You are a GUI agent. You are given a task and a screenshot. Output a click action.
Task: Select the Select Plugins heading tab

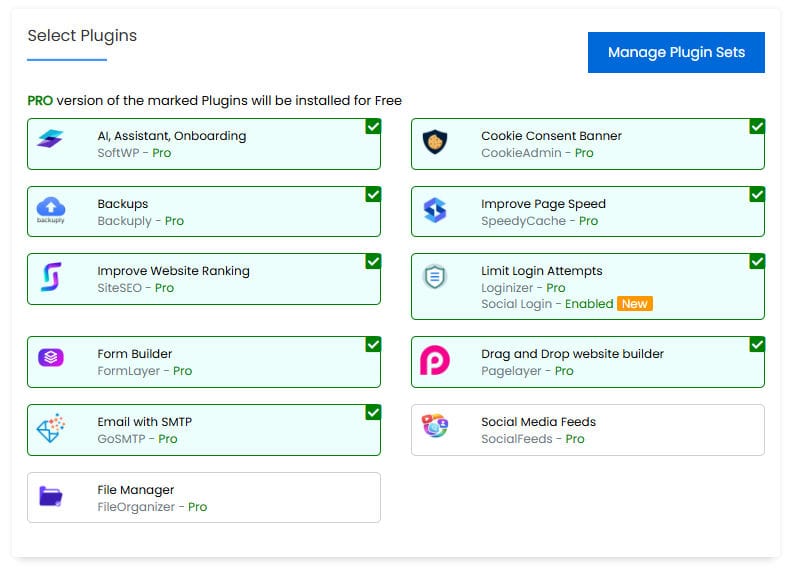pos(82,36)
